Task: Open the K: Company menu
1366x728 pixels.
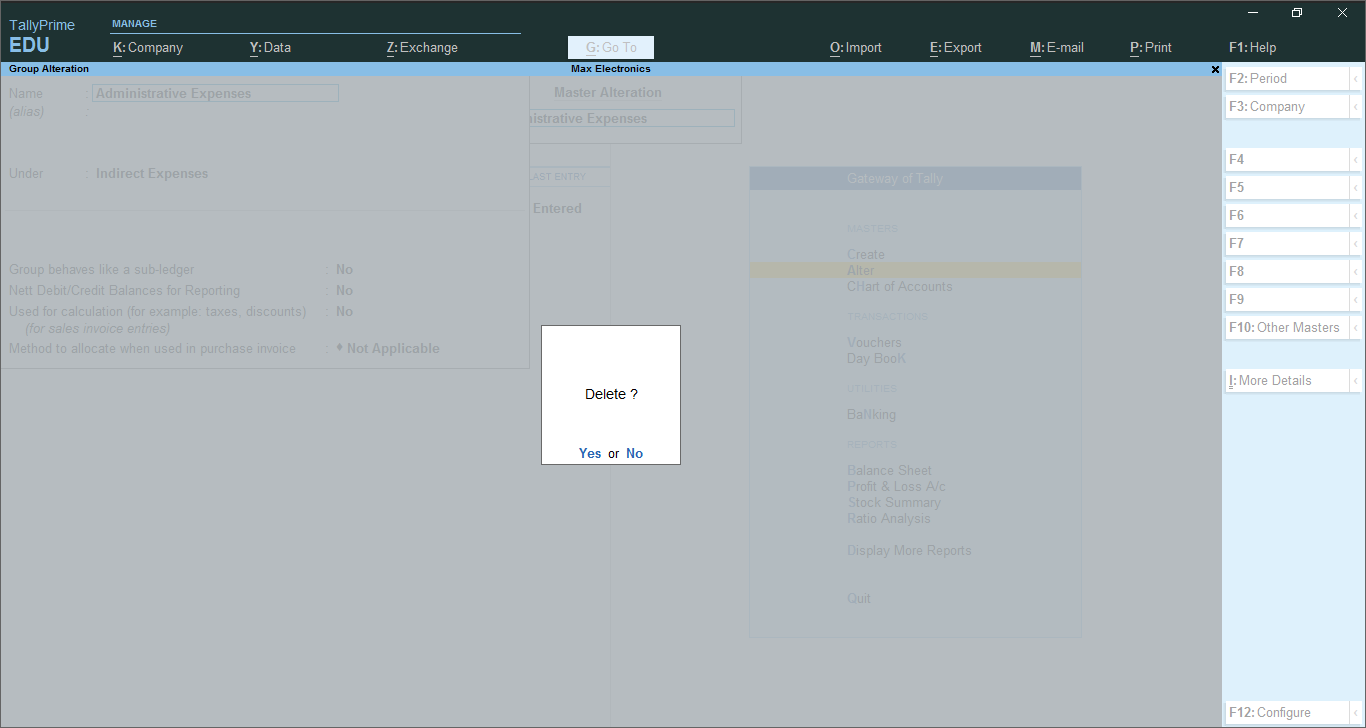Action: (x=148, y=47)
